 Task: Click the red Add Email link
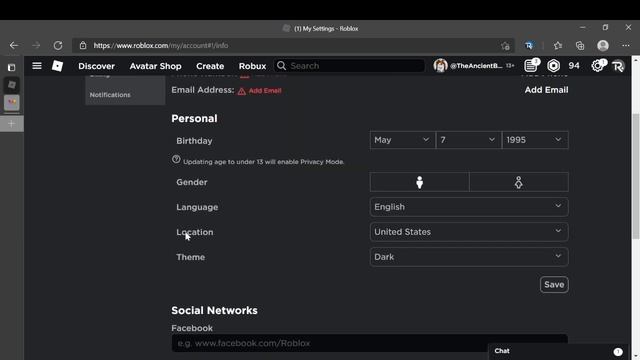265,91
